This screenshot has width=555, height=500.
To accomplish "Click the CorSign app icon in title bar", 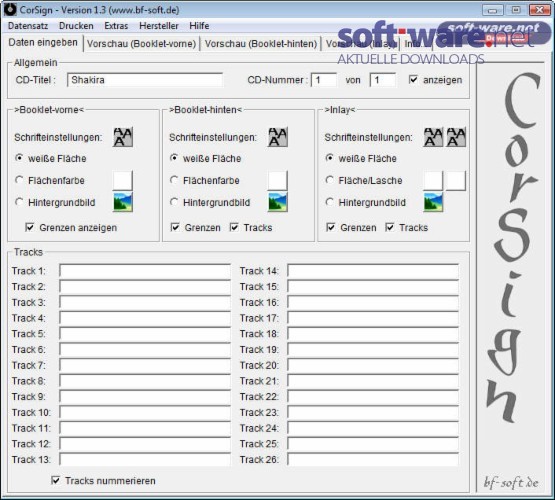I will 10,10.
